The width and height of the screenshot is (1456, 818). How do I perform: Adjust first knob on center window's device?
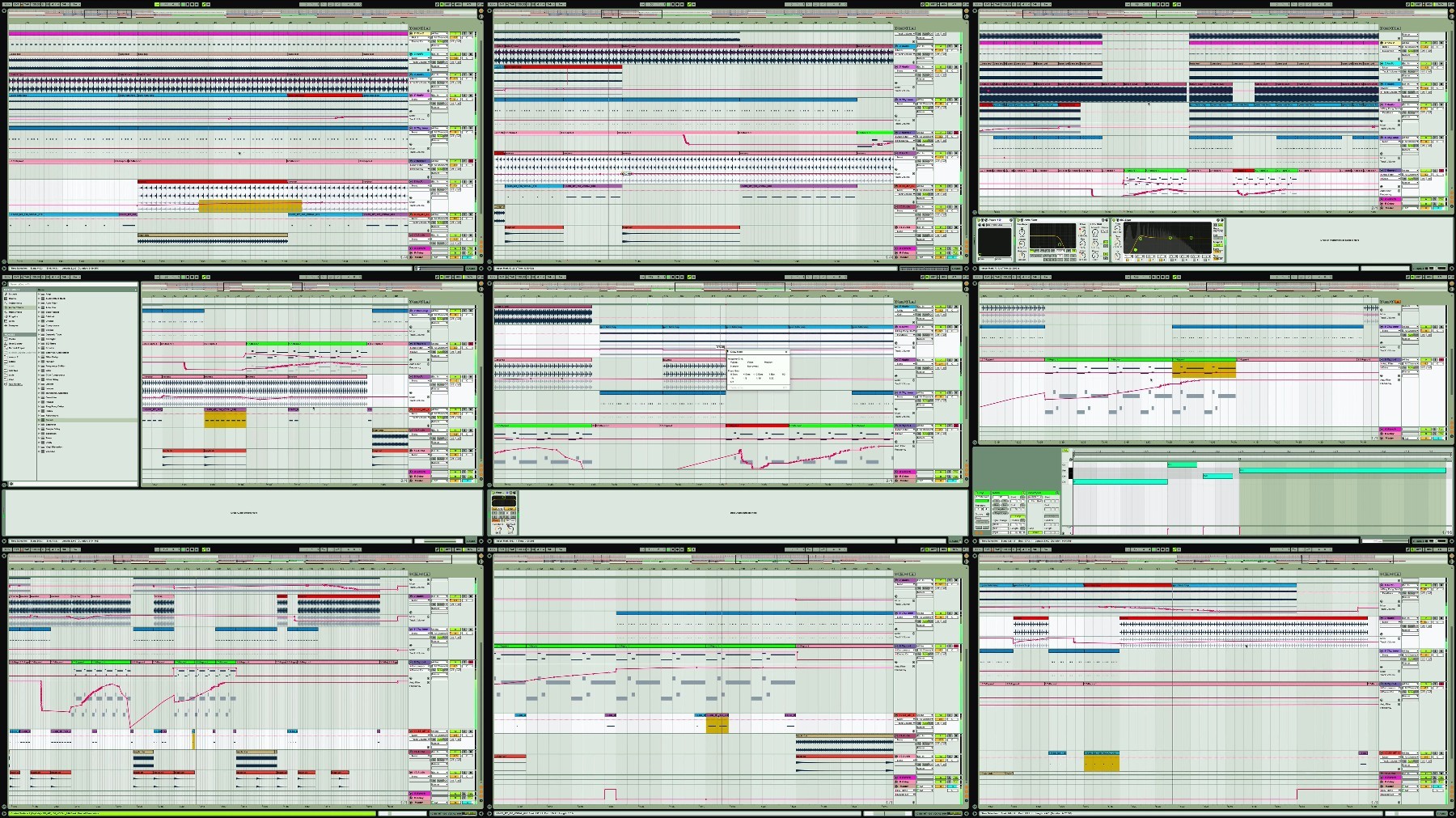498,529
